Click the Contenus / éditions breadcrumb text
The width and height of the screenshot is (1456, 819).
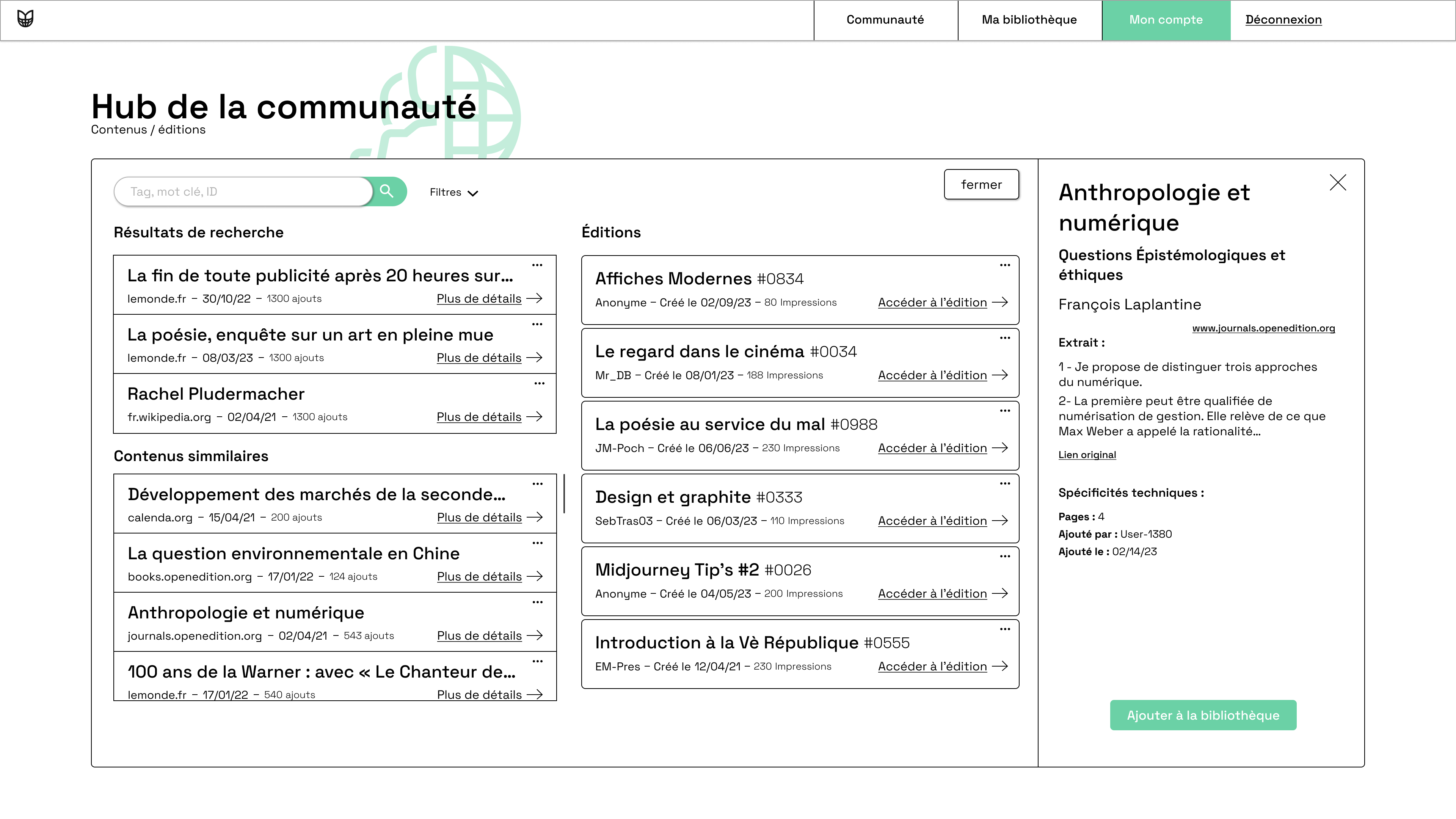pos(148,129)
